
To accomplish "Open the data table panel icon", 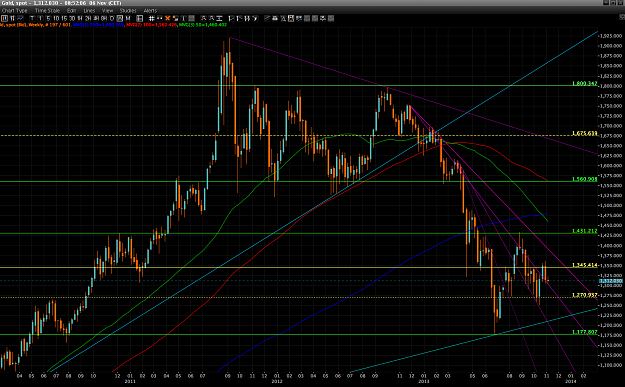I will [140, 18].
